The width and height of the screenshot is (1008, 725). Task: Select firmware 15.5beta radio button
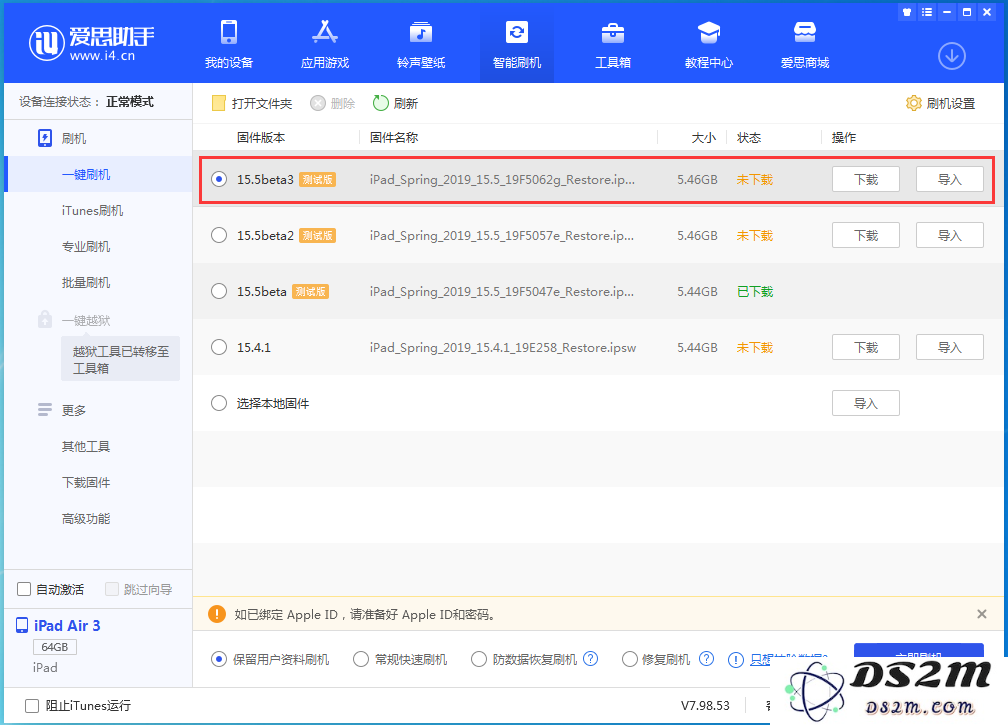[219, 291]
